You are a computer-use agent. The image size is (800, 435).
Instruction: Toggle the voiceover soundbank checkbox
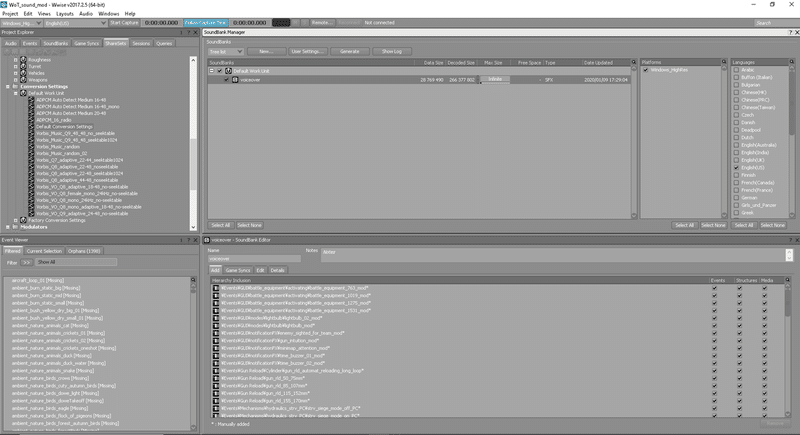pyautogui.click(x=227, y=80)
